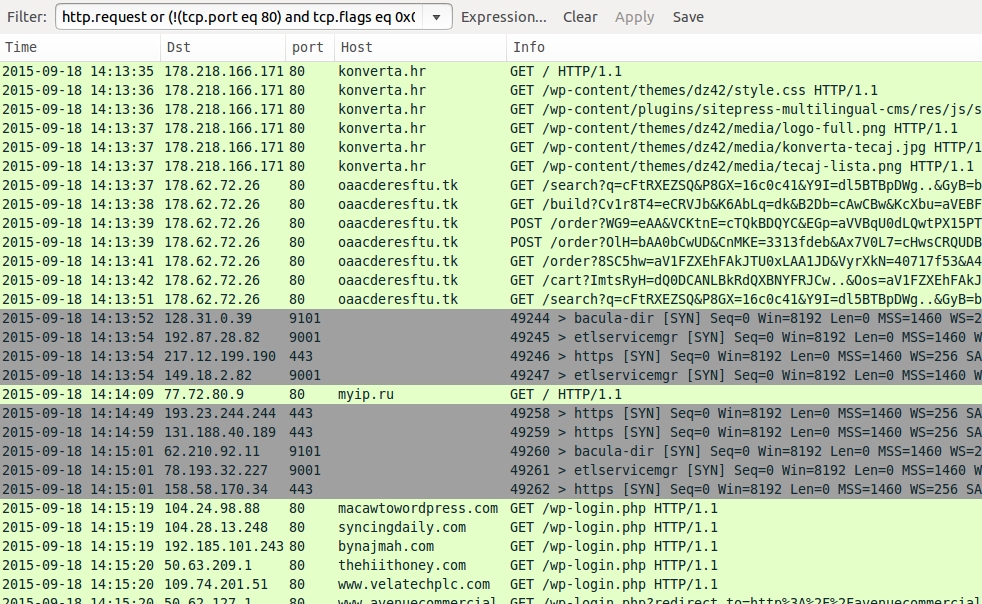
Task: Open the Expression... filter builder
Action: [x=503, y=17]
